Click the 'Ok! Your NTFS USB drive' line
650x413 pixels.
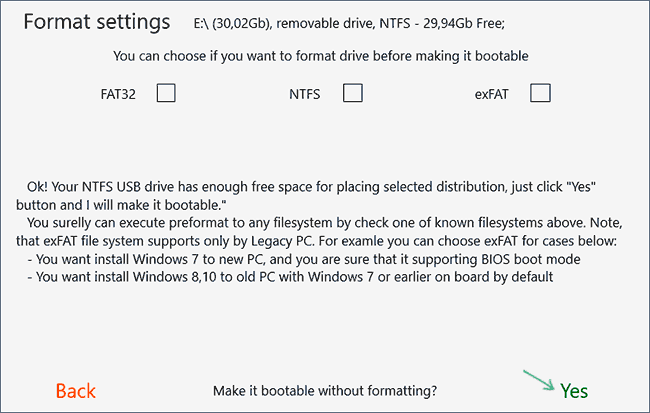311,187
